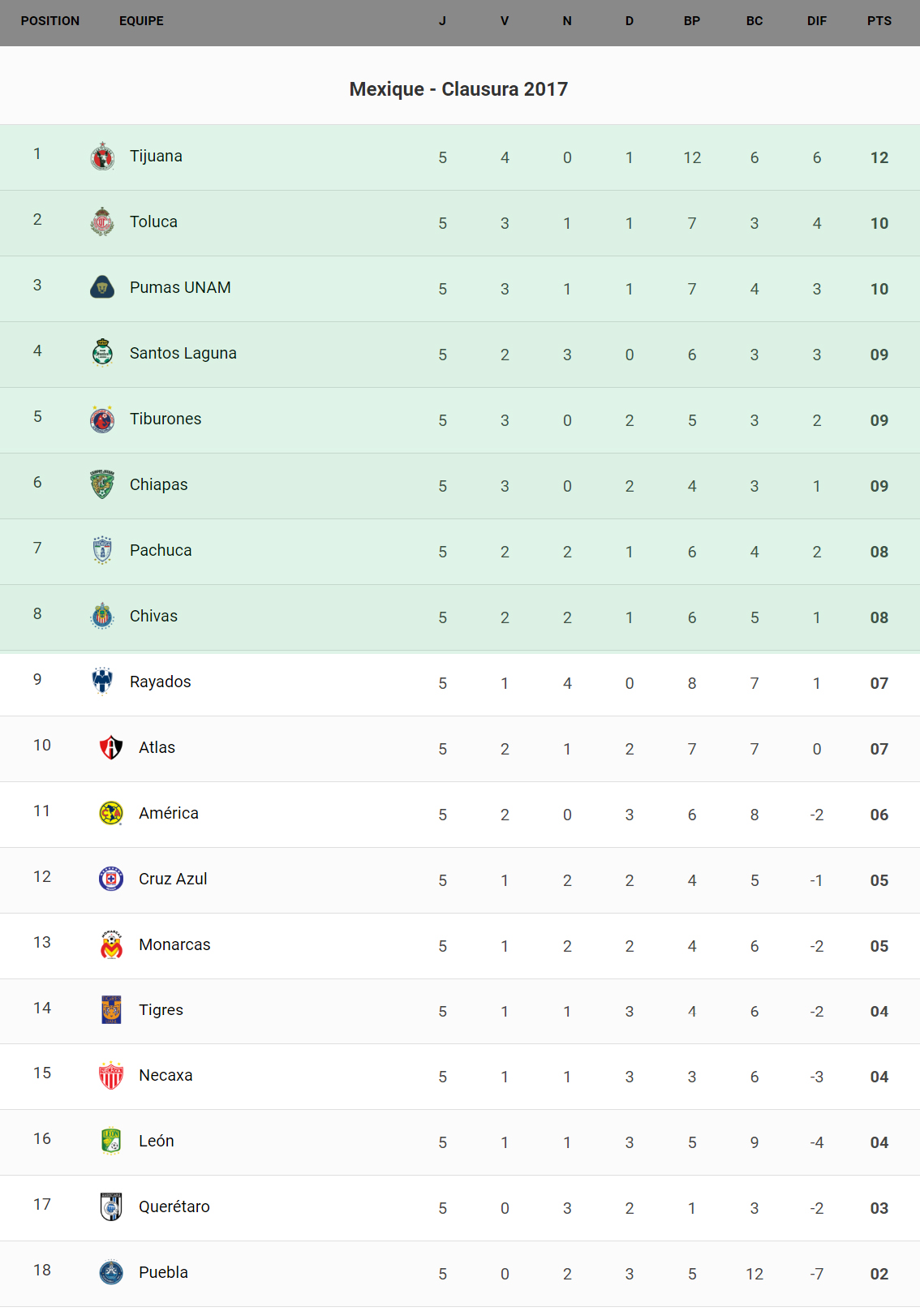Select the EQUIPE column header
920x1316 pixels.
[x=141, y=21]
